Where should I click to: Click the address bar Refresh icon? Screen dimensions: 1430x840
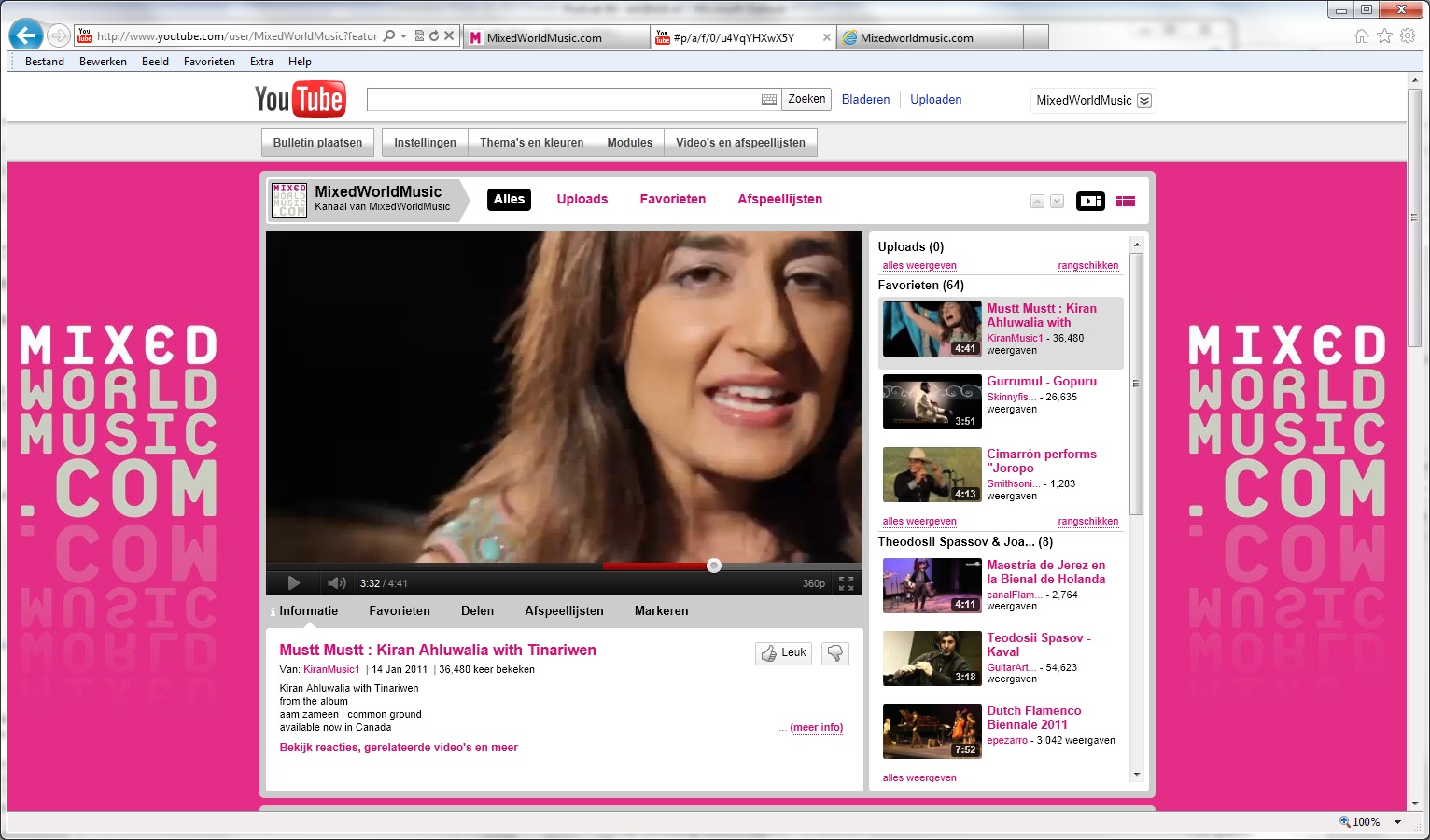pos(434,36)
